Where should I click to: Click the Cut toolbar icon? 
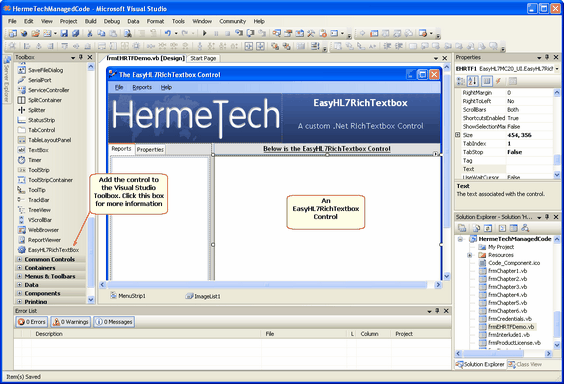click(x=90, y=33)
